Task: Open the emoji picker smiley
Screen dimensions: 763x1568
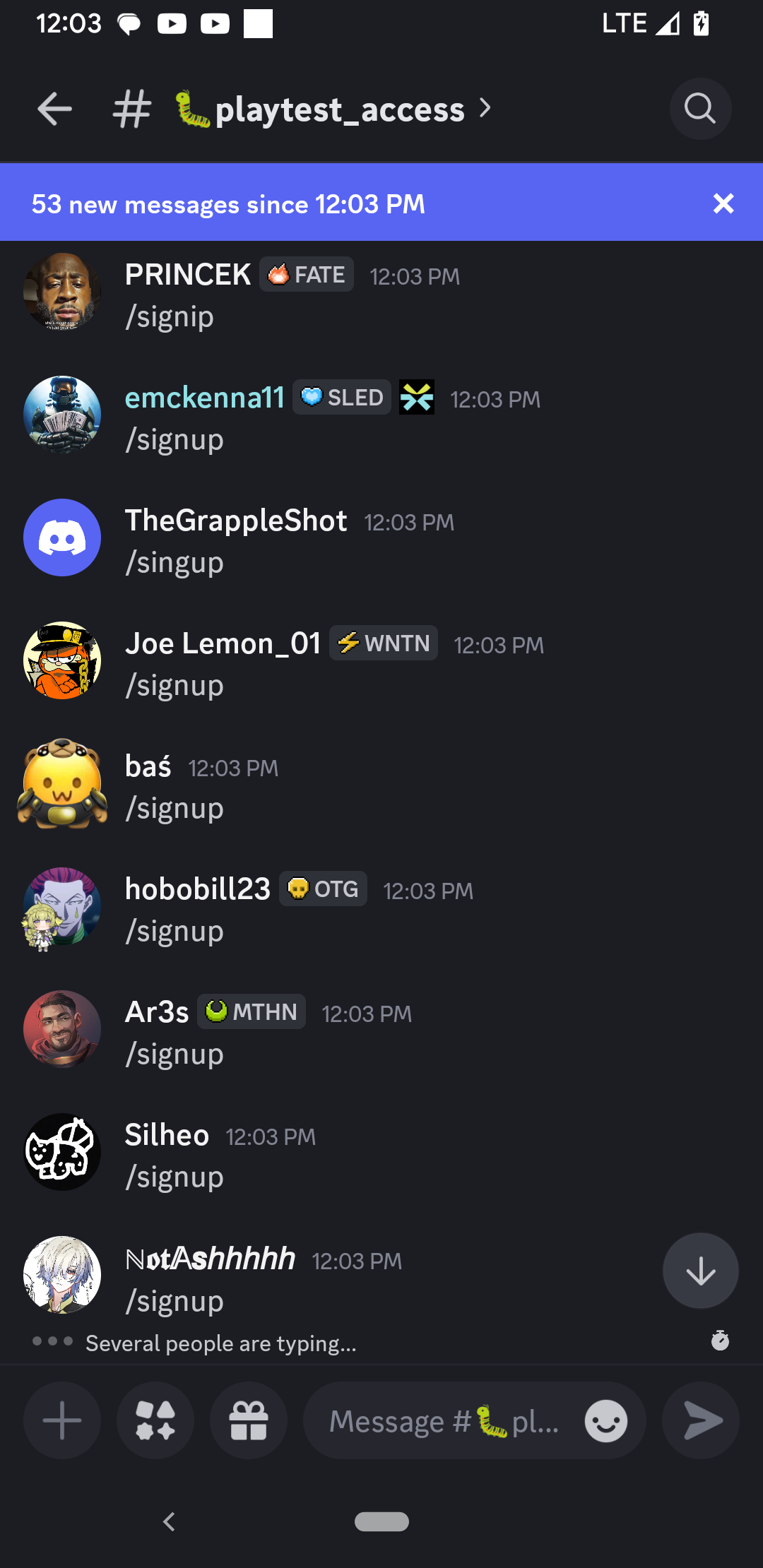Action: pos(606,1420)
